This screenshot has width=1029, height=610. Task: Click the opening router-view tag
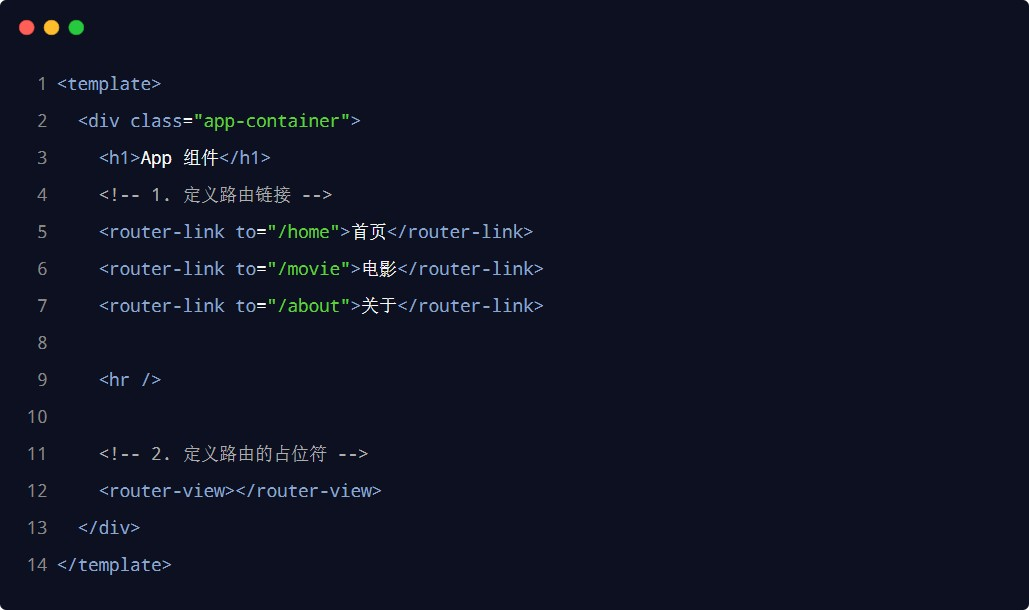tap(167, 491)
